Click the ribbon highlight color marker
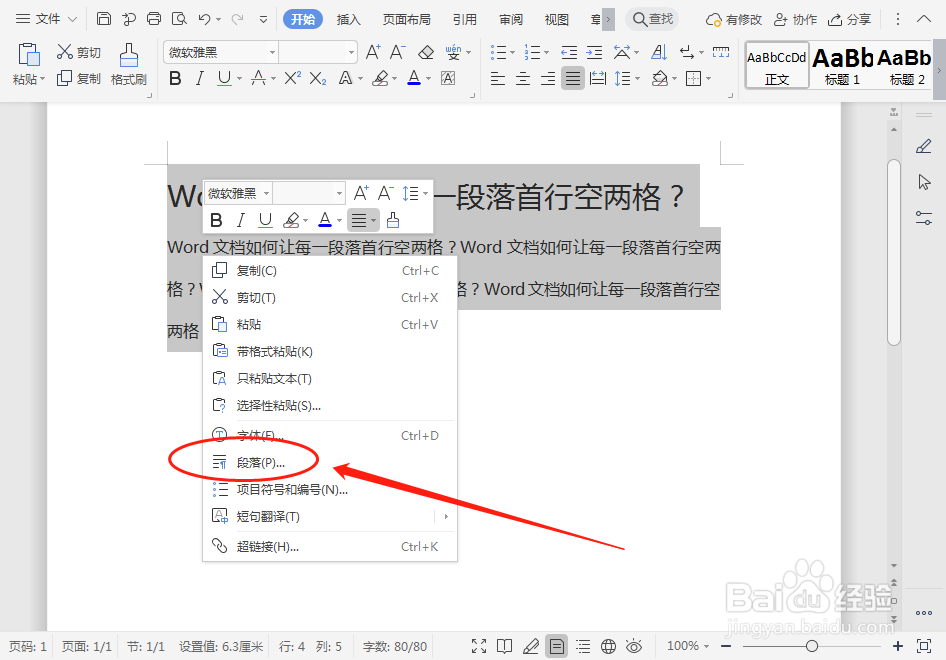 [380, 78]
